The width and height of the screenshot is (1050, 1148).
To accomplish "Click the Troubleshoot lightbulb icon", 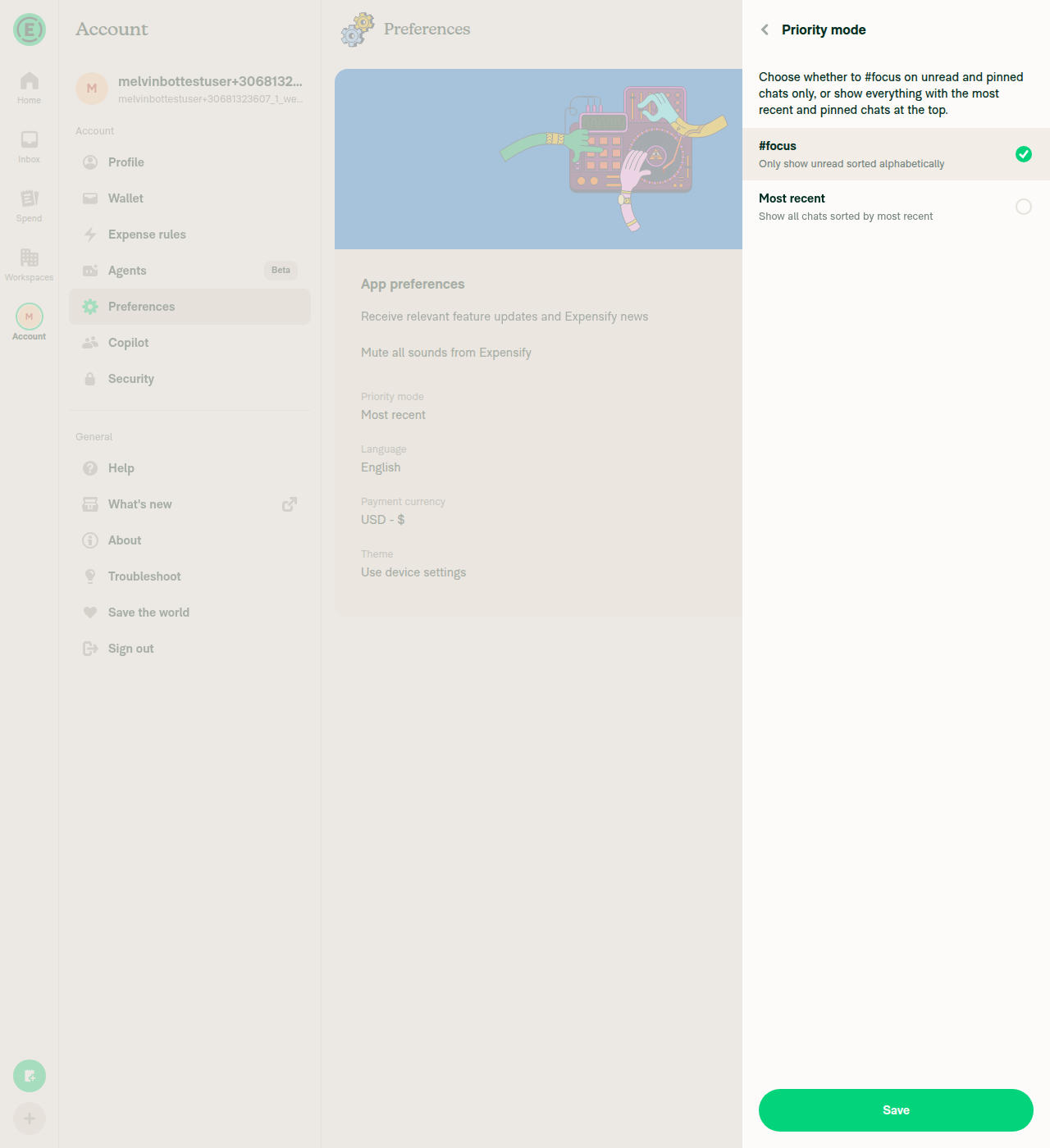I will click(90, 576).
